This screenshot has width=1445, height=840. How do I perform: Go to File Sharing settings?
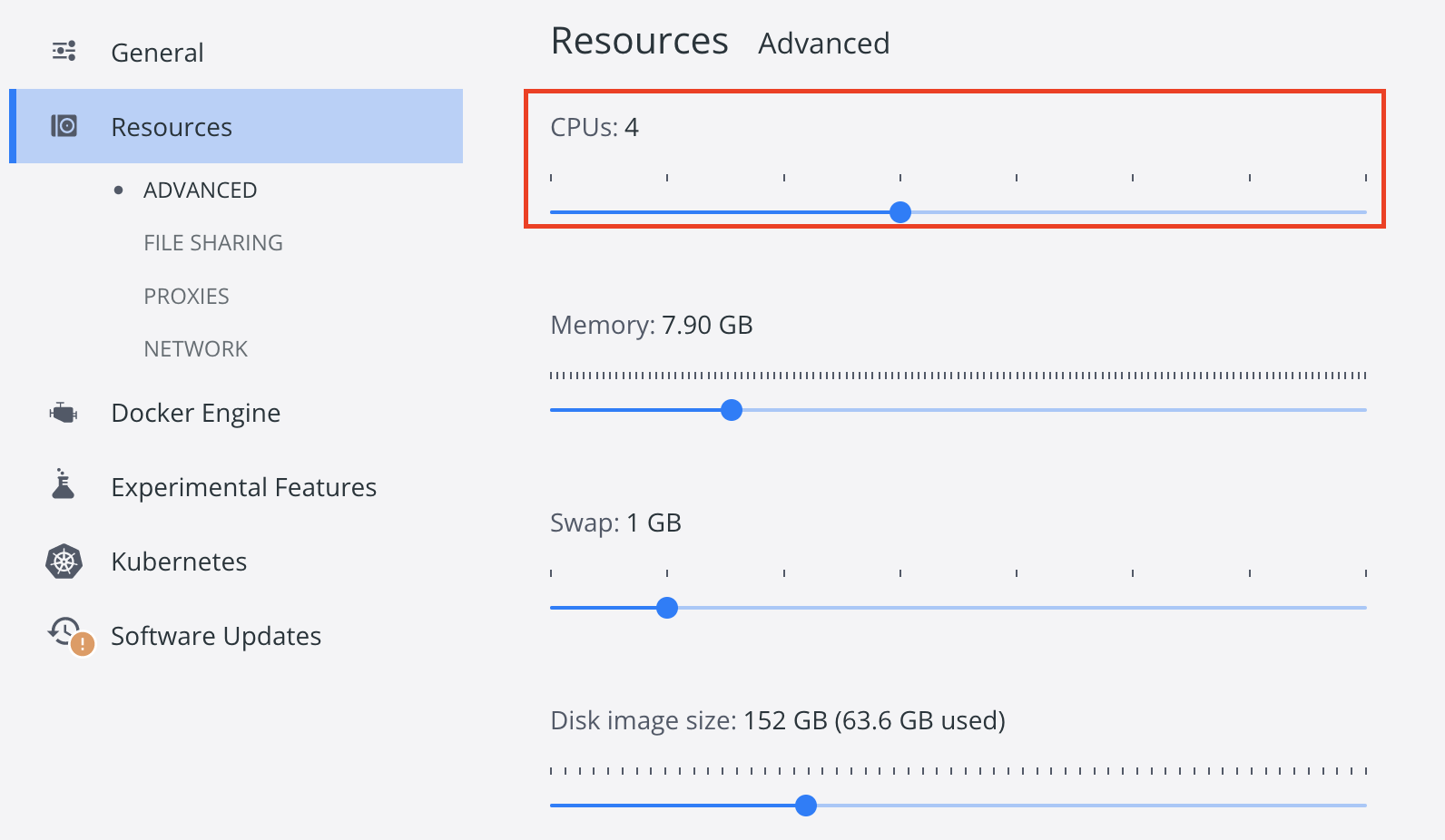coord(213,243)
